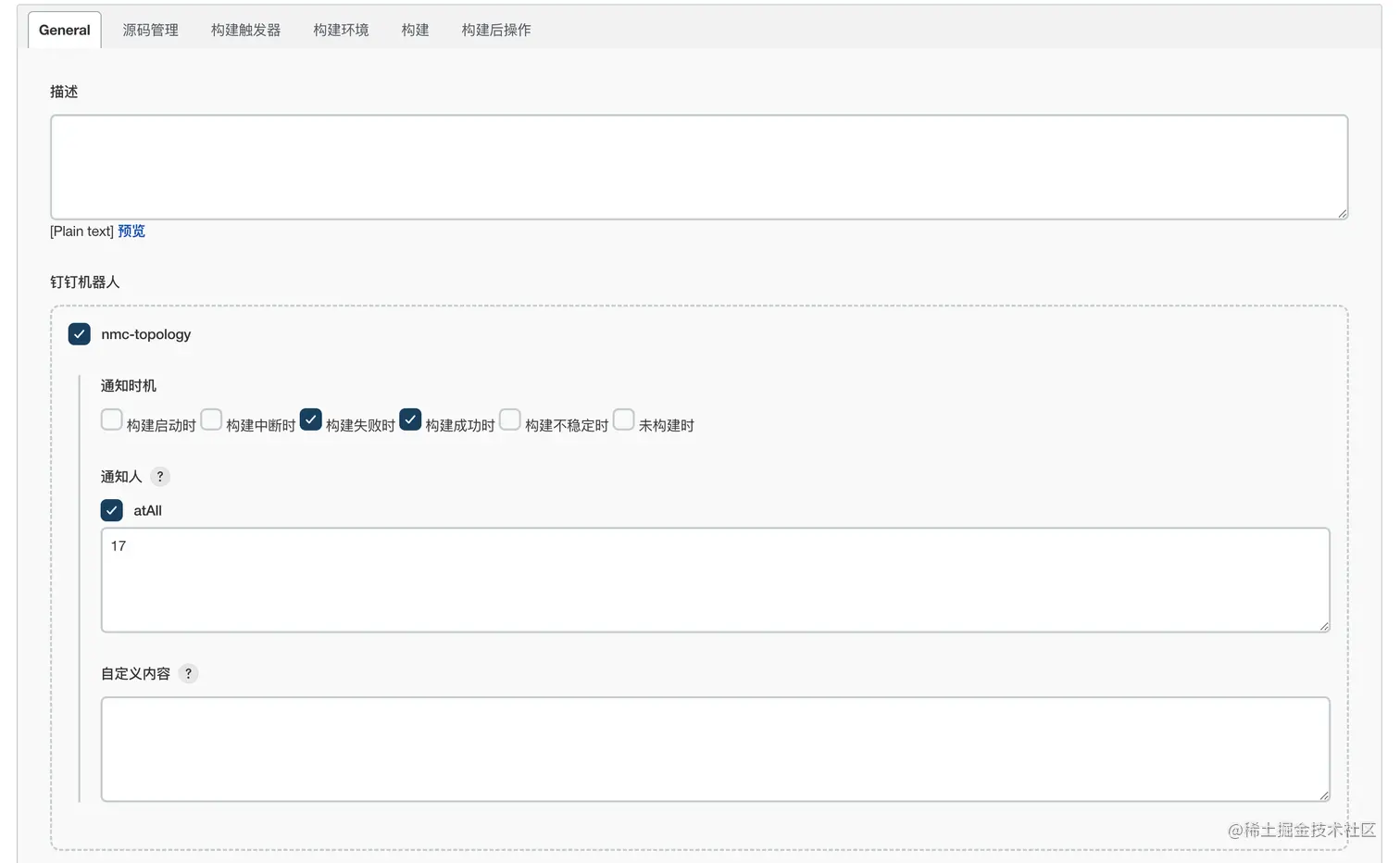Click the 通知人 text area containing 17

tap(716, 581)
